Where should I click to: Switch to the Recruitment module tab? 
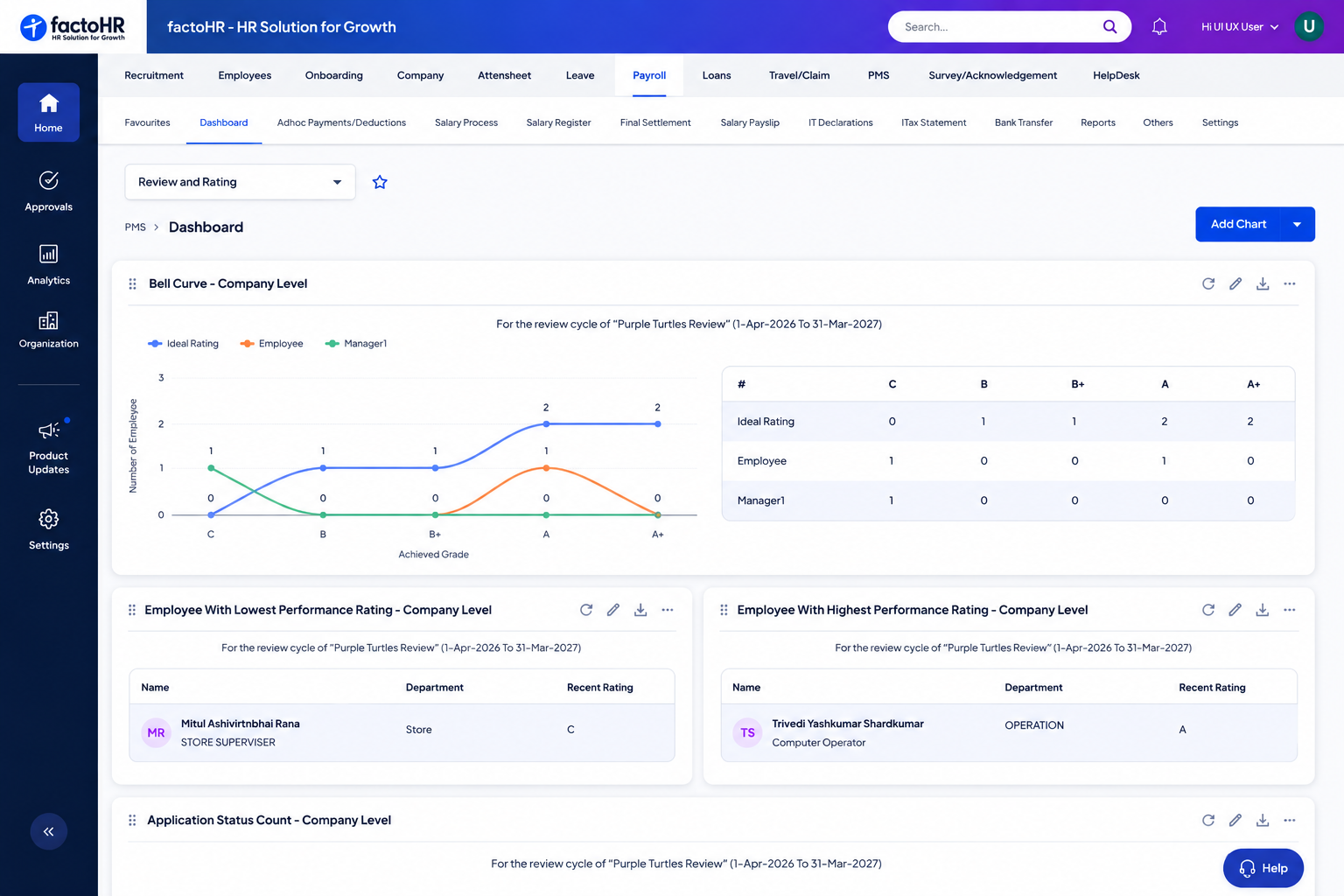(x=154, y=75)
